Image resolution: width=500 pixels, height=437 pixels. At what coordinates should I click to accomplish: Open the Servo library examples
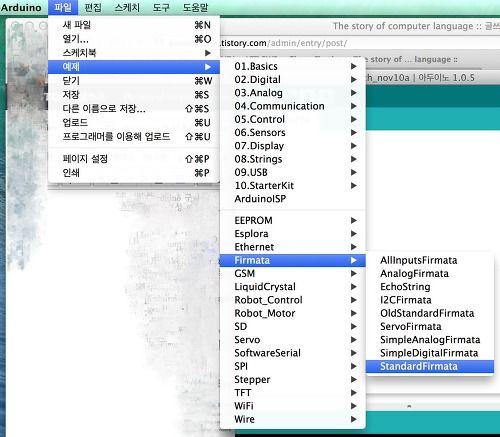(x=293, y=340)
